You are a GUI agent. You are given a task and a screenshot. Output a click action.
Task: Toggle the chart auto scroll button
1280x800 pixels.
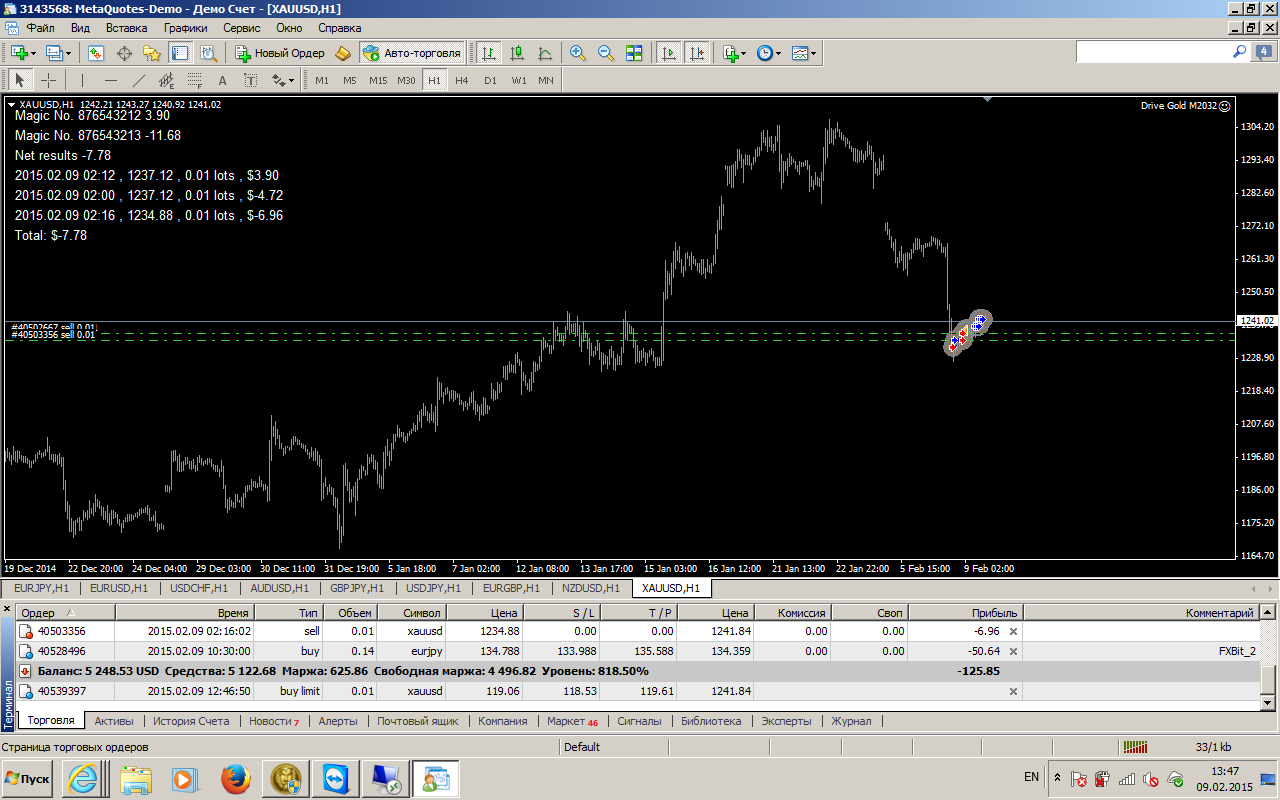click(x=669, y=53)
